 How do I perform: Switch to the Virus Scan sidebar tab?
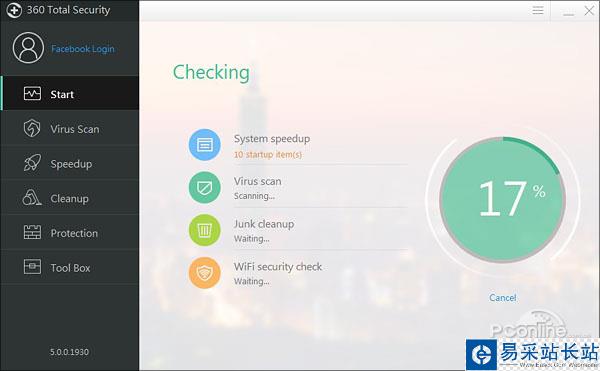tap(70, 128)
